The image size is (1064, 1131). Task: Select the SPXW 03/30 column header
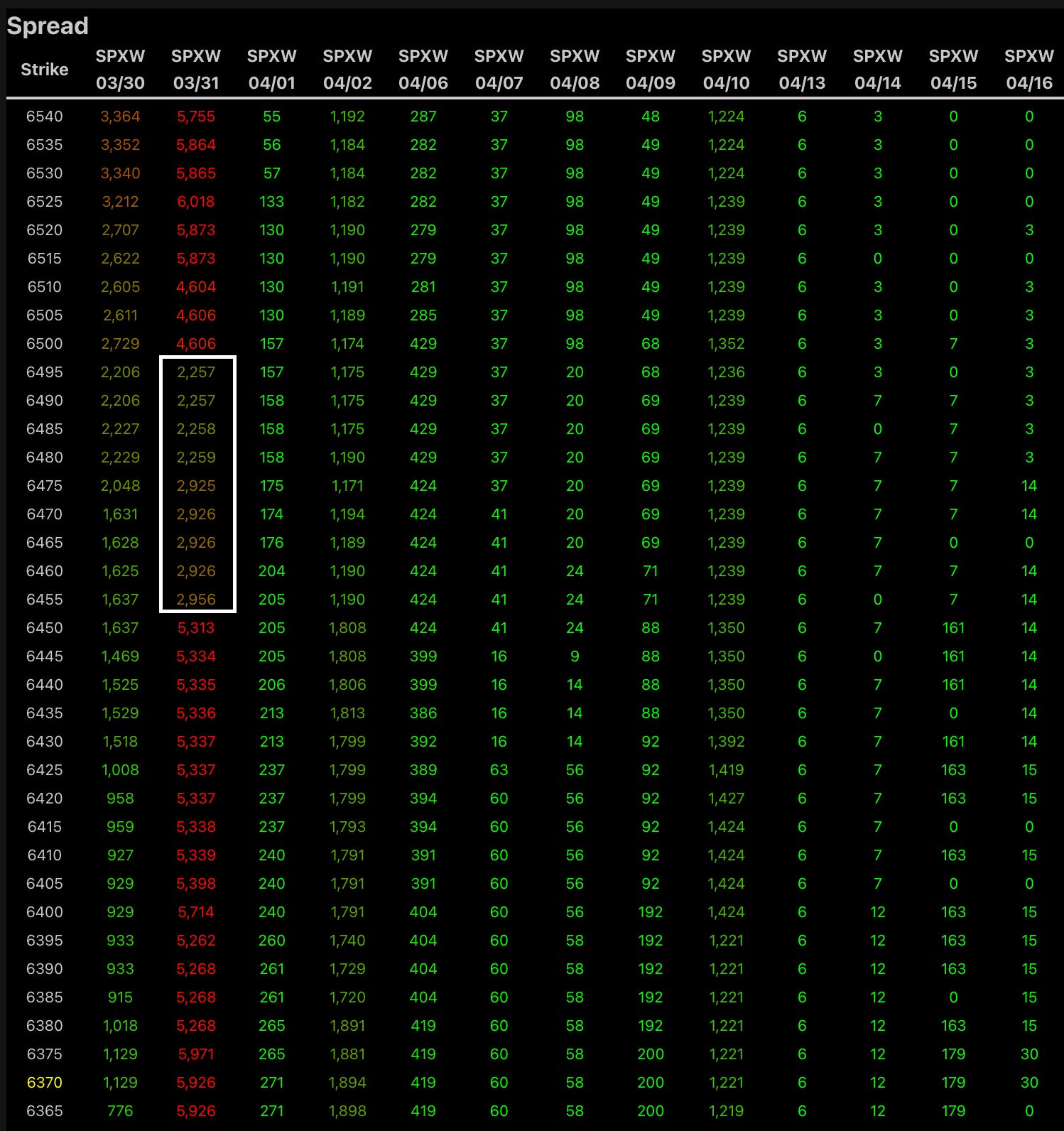(120, 70)
